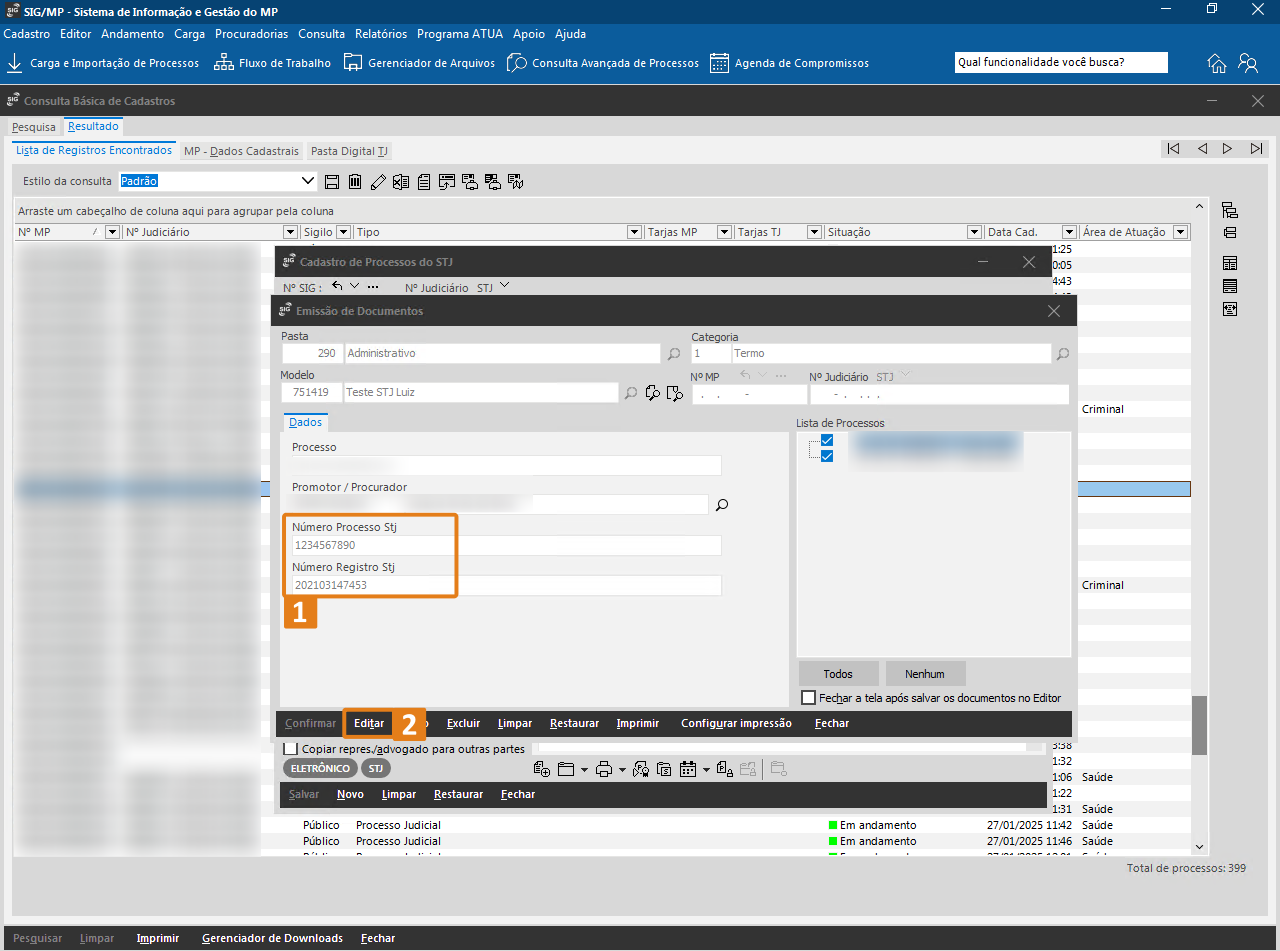
Task: Open Data Cad. column filter dropdown
Action: (1069, 232)
